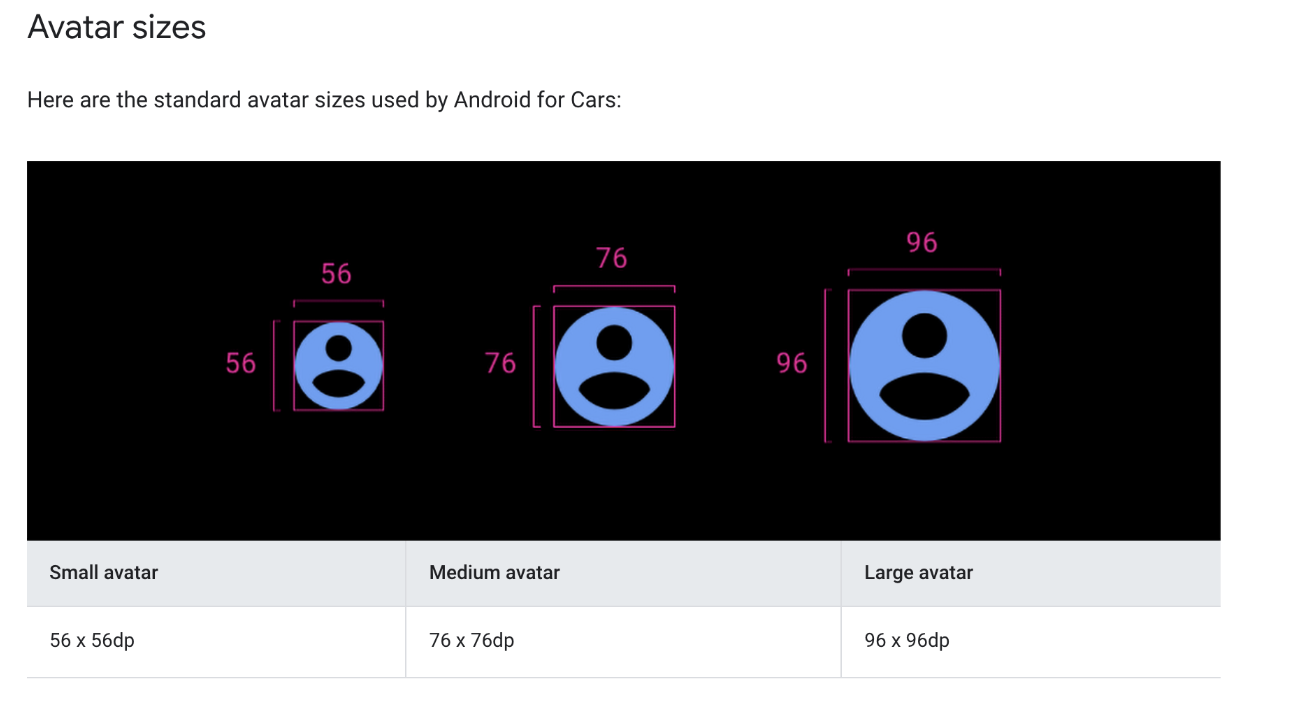Screen dimensions: 1292x716
Task: Click the pink 96 label above large avatar
Action: pos(922,242)
